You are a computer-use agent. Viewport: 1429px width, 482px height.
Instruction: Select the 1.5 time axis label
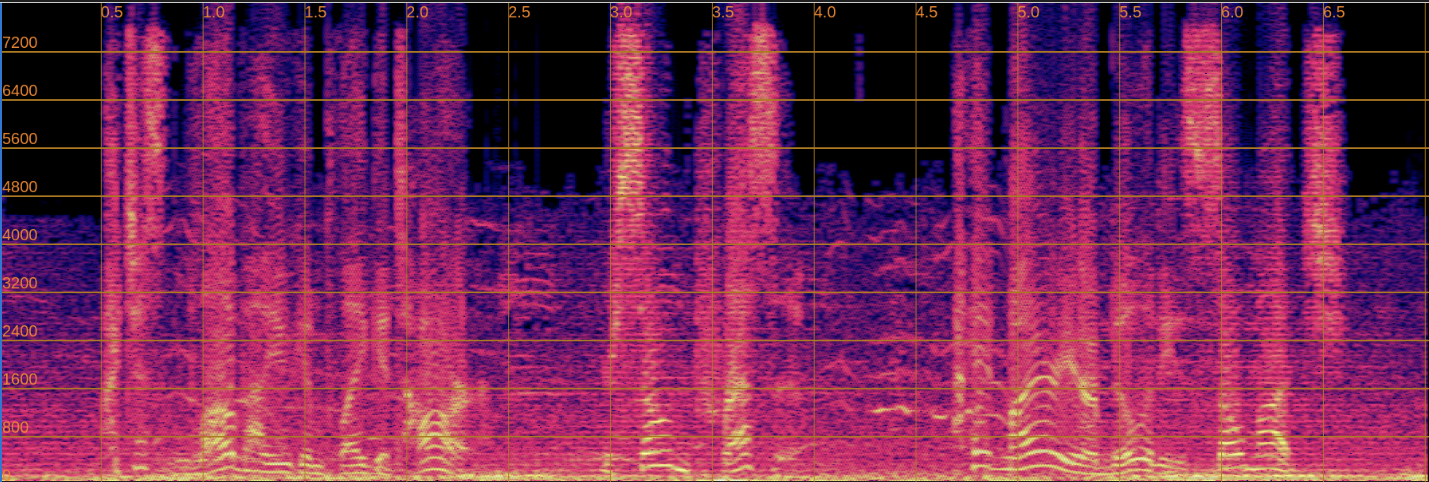[316, 12]
